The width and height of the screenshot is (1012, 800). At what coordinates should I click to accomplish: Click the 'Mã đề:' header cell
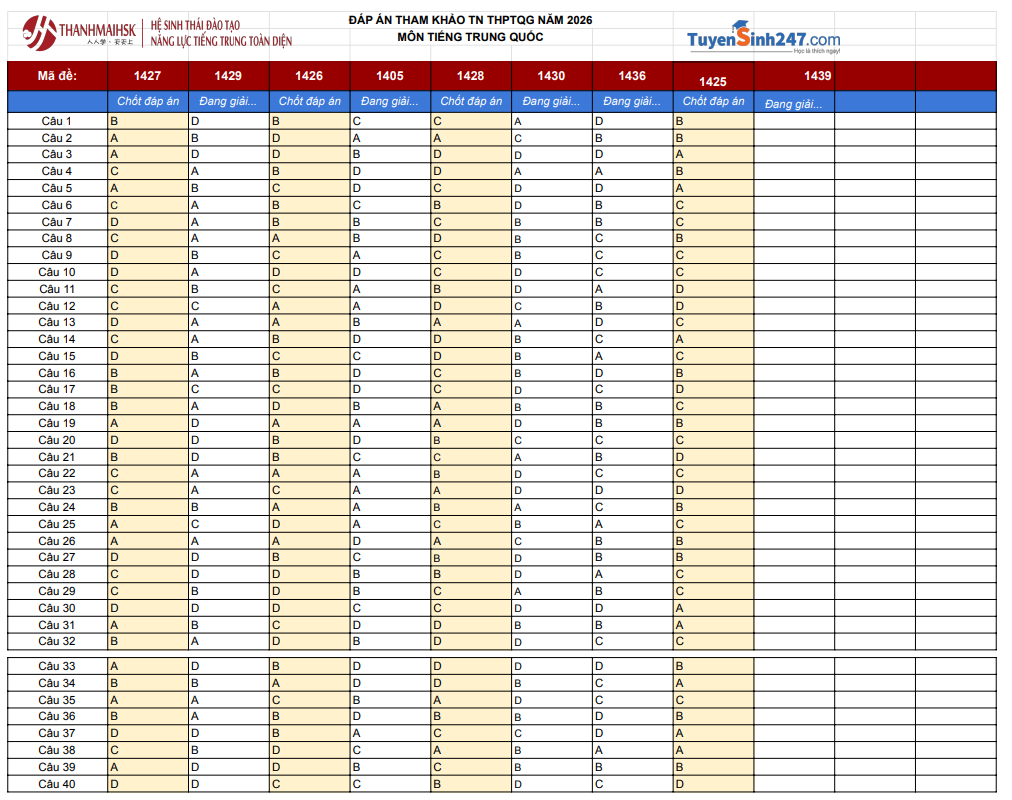click(57, 76)
